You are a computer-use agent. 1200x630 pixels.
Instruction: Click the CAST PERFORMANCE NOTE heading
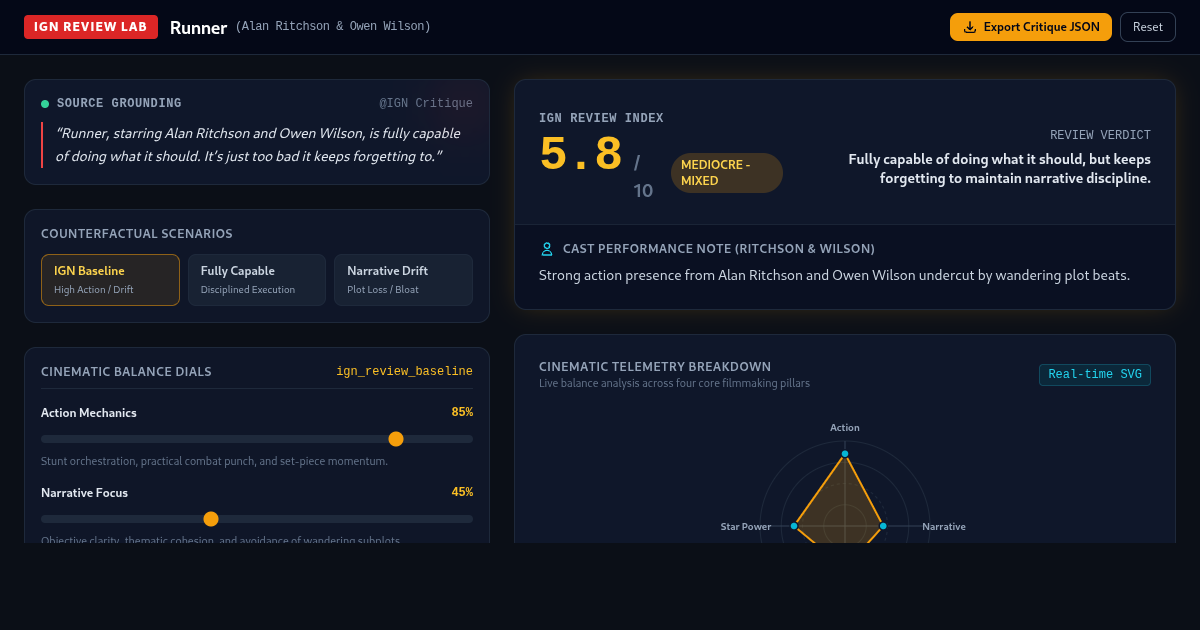pyautogui.click(x=719, y=249)
